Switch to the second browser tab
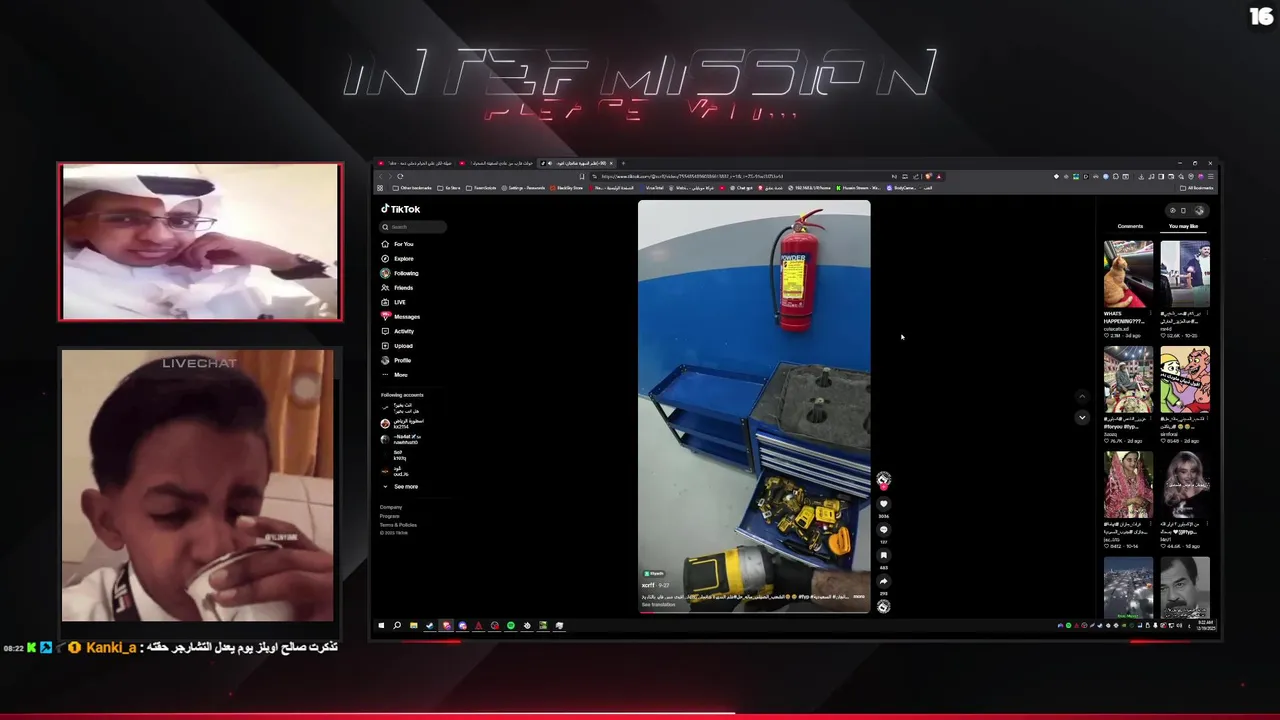Image resolution: width=1280 pixels, height=720 pixels. pyautogui.click(x=497, y=163)
